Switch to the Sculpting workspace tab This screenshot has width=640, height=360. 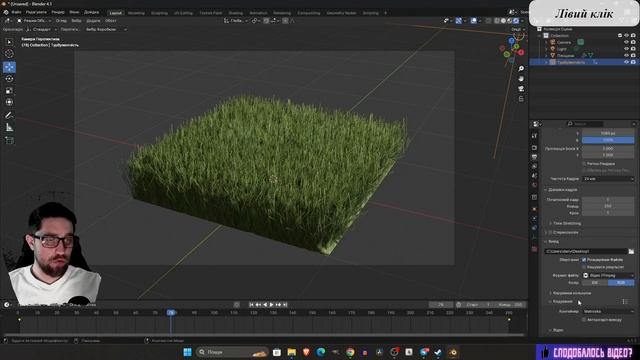(159, 13)
